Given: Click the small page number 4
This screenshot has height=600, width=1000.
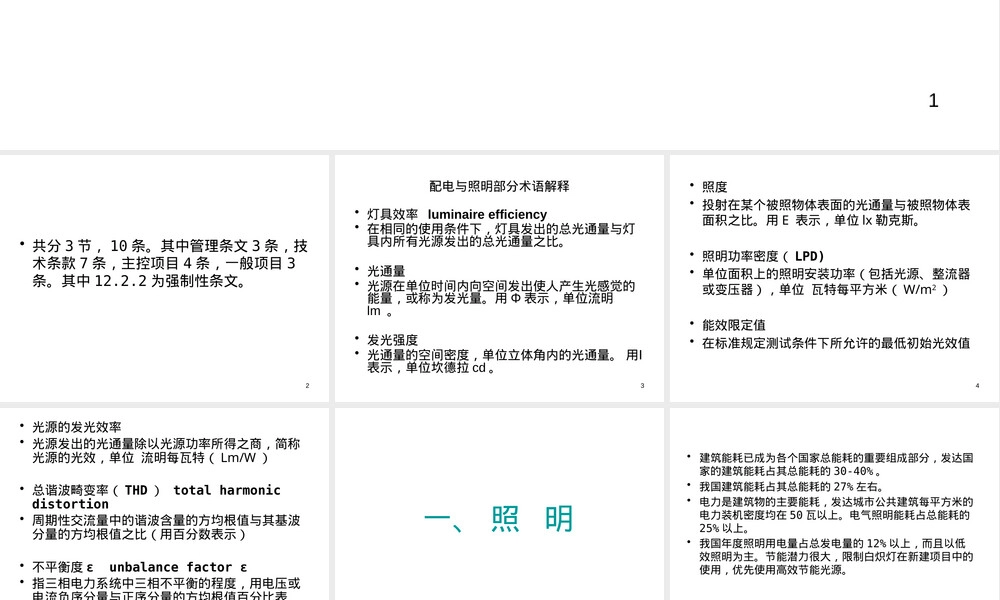Looking at the screenshot, I should pyautogui.click(x=977, y=386).
